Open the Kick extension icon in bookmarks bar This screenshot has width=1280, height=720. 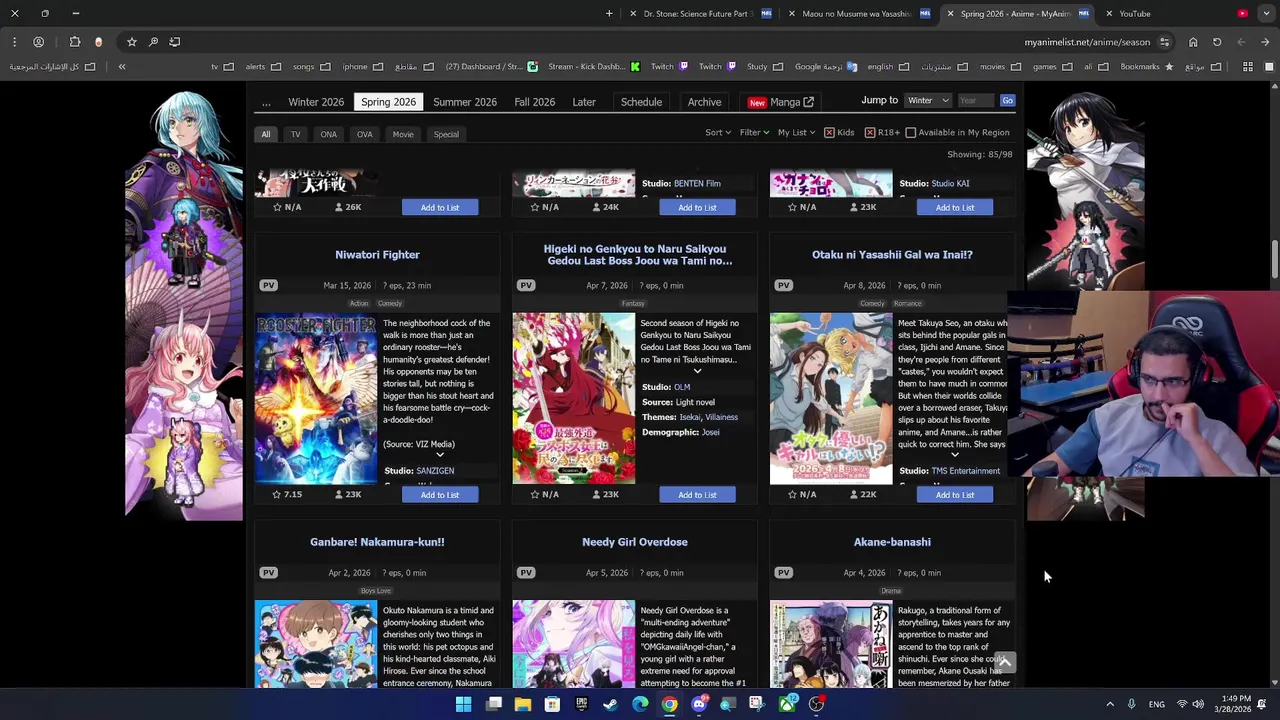click(x=635, y=67)
